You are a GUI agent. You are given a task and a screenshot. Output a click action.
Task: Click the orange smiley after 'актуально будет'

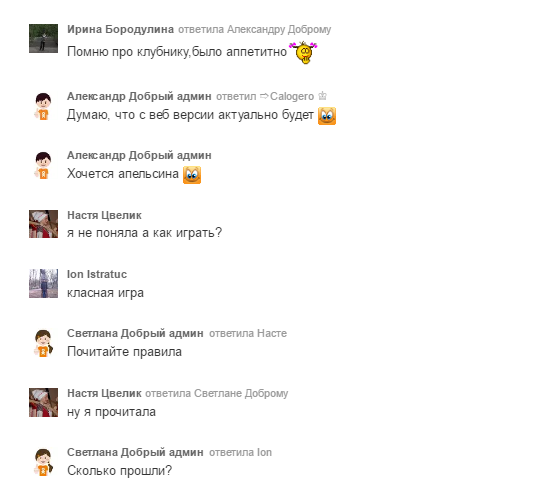click(x=327, y=116)
